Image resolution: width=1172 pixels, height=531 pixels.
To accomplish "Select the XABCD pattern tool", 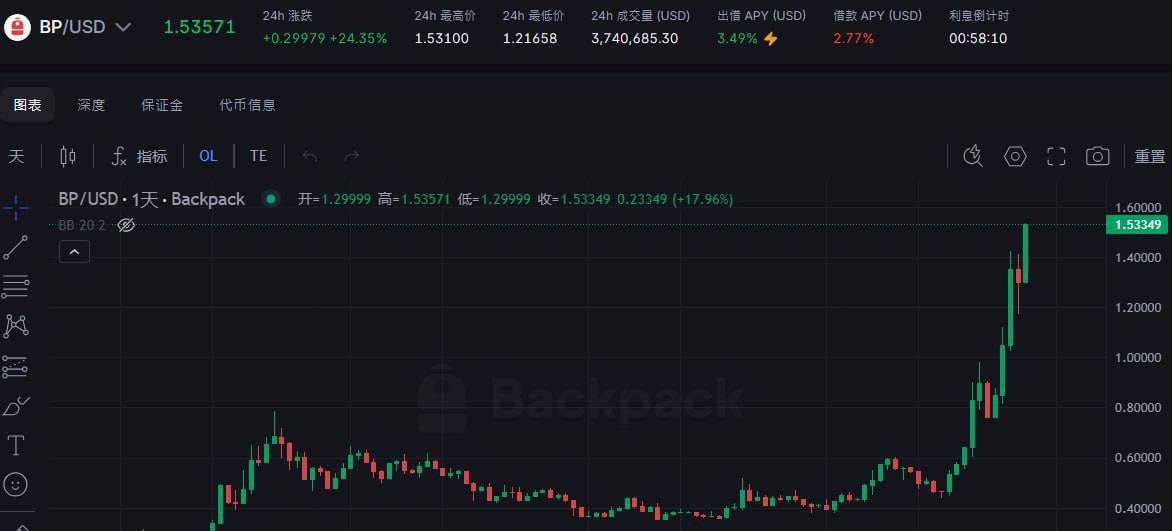I will pyautogui.click(x=16, y=325).
